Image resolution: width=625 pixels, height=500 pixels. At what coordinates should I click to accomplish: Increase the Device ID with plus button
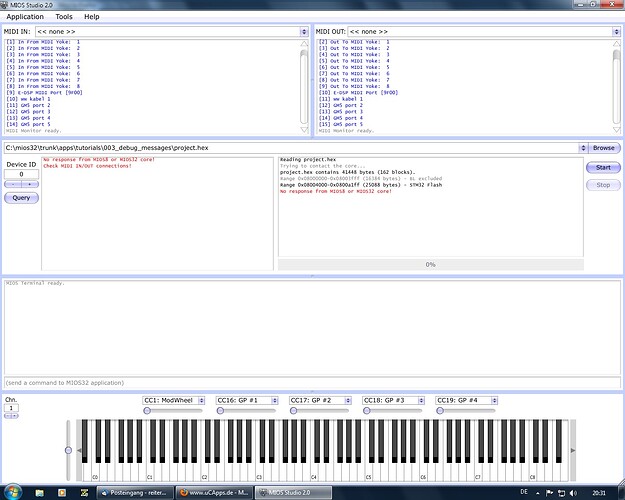30,184
